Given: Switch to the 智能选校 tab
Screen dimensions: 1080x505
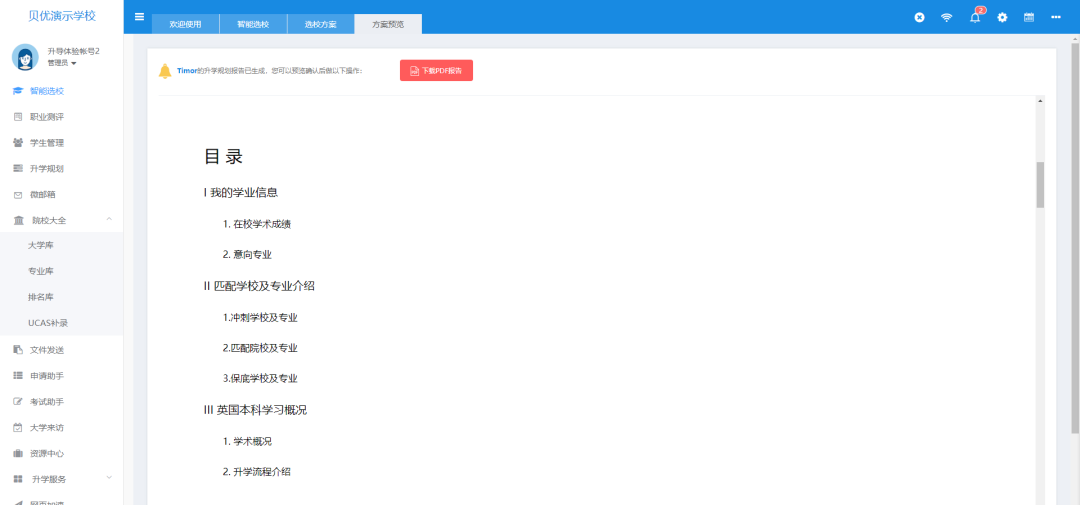Looking at the screenshot, I should [253, 24].
